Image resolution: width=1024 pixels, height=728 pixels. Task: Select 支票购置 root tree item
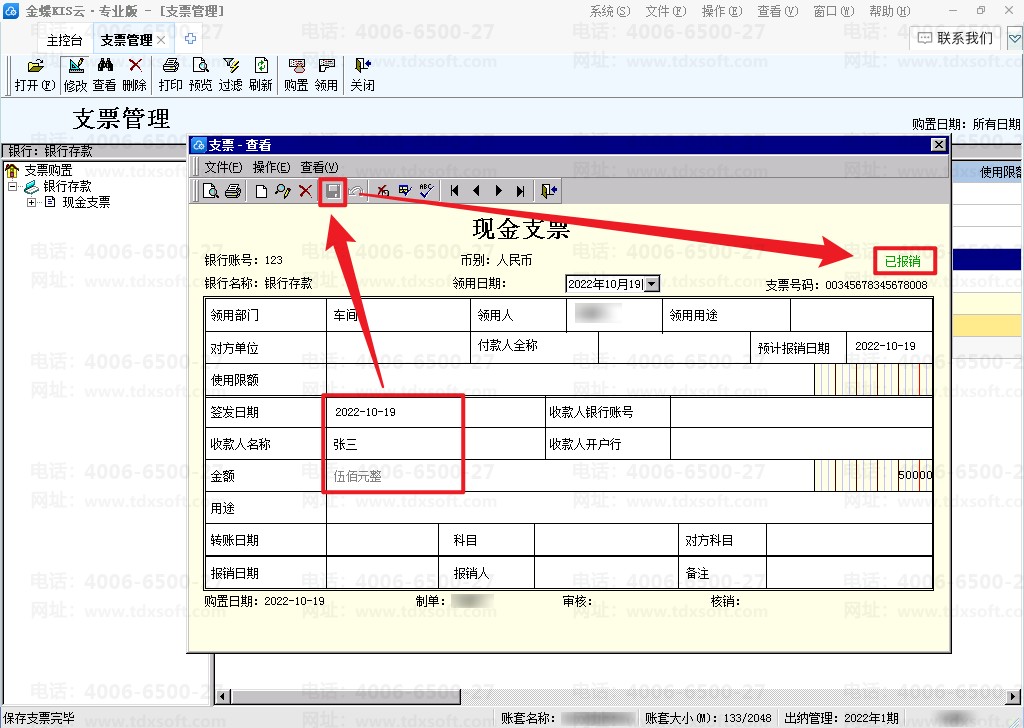(48, 170)
